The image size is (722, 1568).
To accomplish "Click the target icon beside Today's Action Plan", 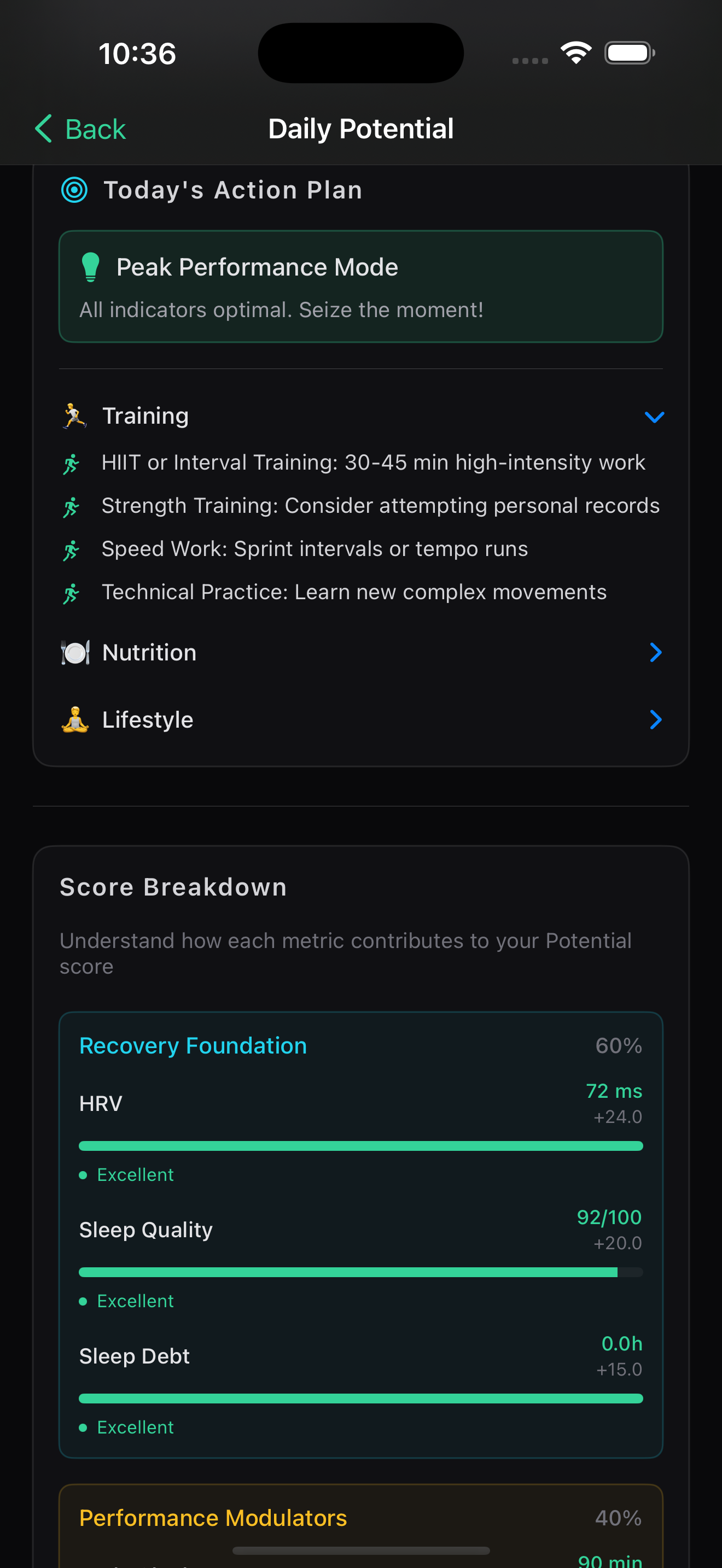I will (x=74, y=190).
